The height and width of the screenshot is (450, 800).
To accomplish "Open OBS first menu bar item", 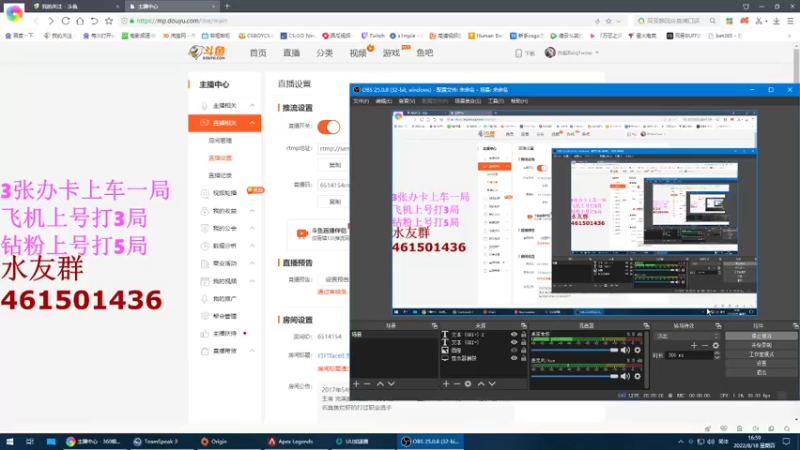I will (361, 101).
